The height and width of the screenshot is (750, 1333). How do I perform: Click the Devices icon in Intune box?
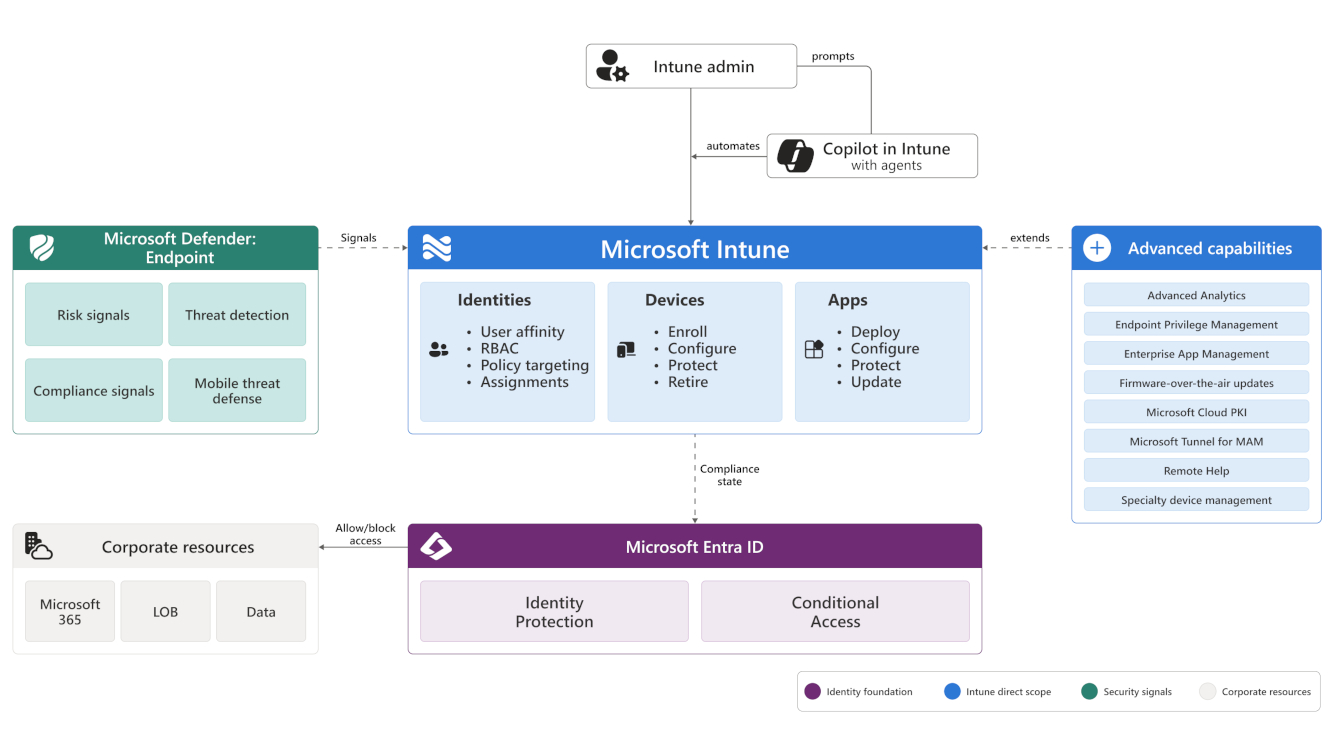(626, 350)
